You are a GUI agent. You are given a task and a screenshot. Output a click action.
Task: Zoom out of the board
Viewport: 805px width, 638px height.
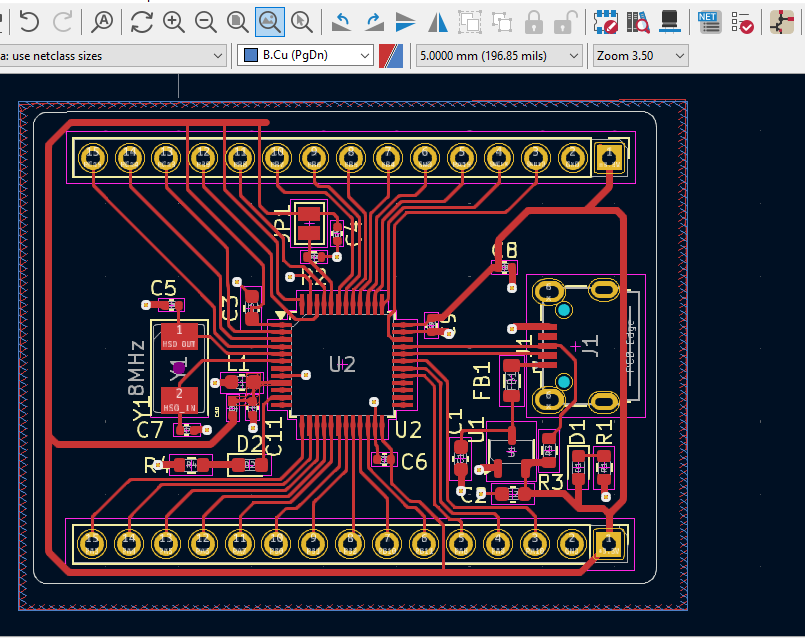tap(205, 20)
